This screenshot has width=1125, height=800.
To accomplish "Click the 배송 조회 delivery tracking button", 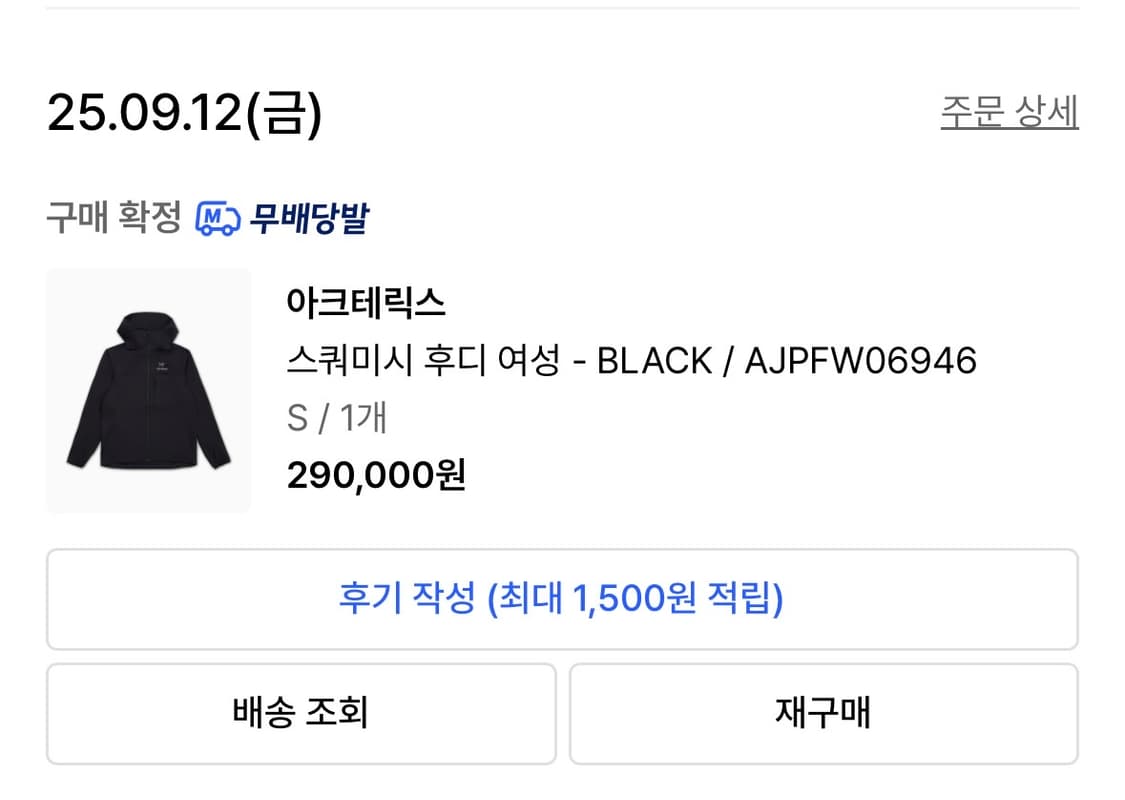I will coord(300,713).
